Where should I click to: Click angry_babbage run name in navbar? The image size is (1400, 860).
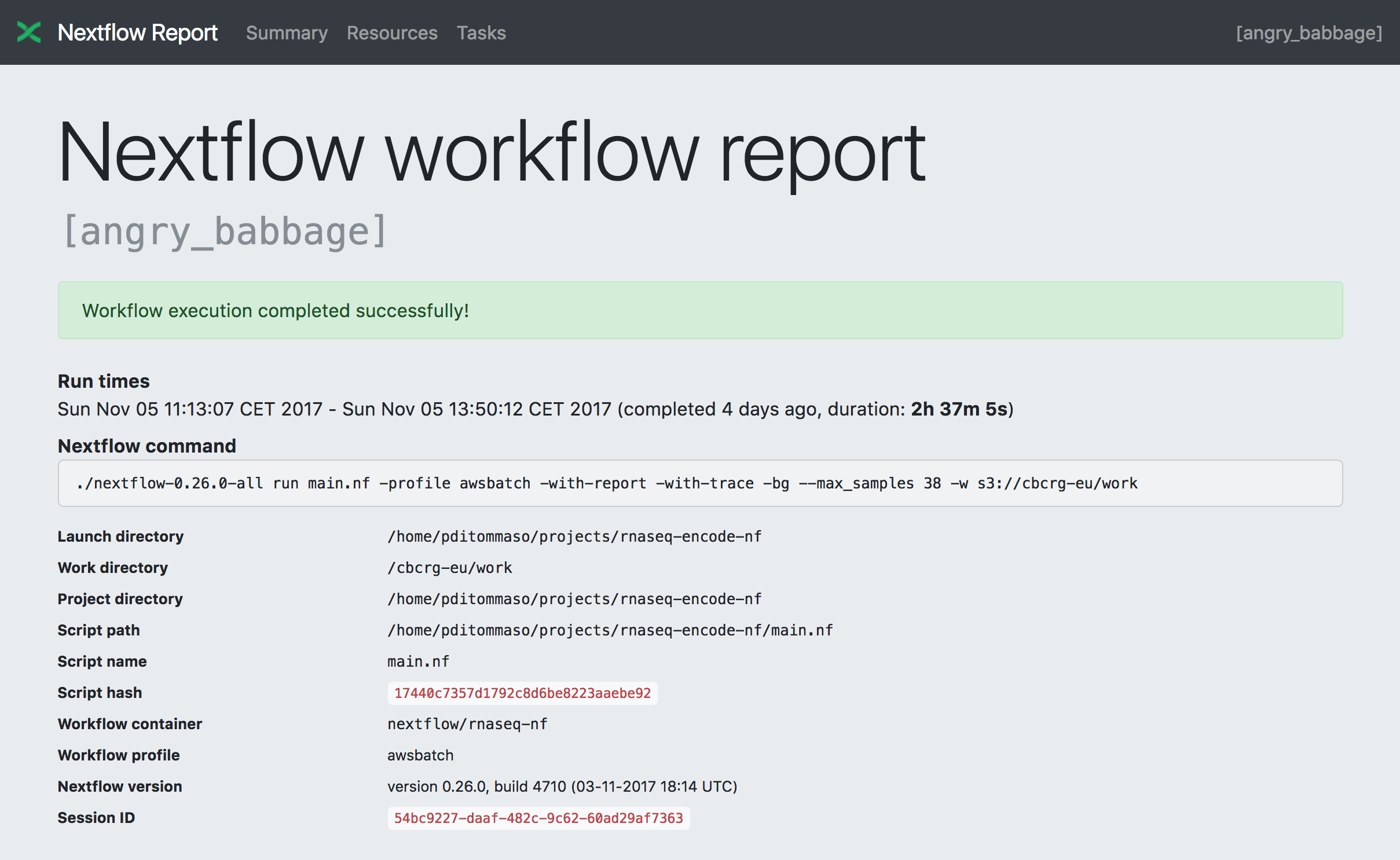pos(1309,33)
